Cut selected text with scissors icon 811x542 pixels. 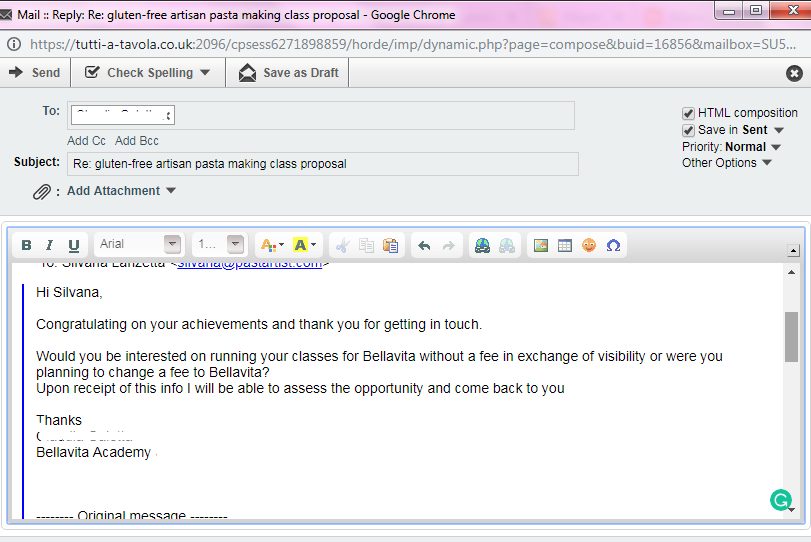coord(342,245)
